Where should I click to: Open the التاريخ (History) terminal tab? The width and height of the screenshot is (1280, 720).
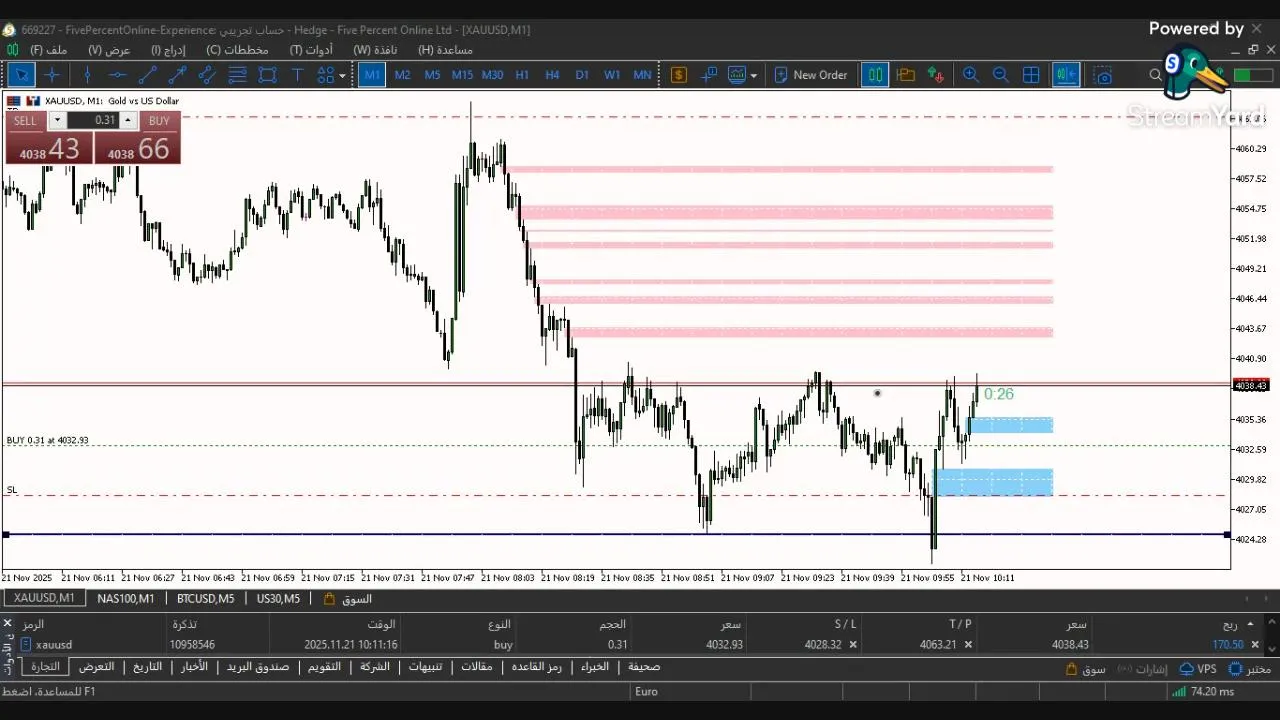(147, 667)
